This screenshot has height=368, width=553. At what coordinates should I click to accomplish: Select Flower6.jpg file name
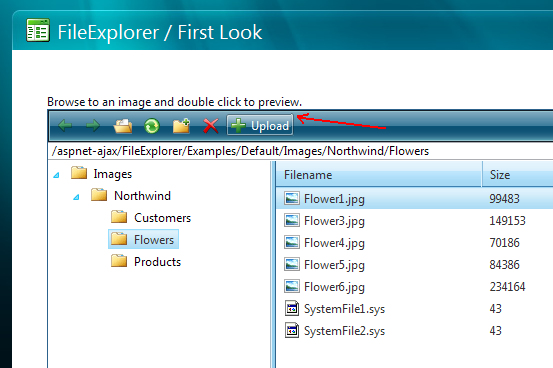(x=334, y=287)
